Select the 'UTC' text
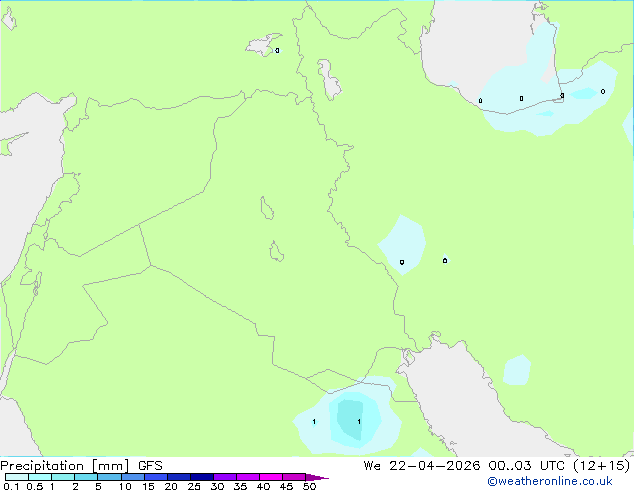This screenshot has height=490, width=634. 553,466
